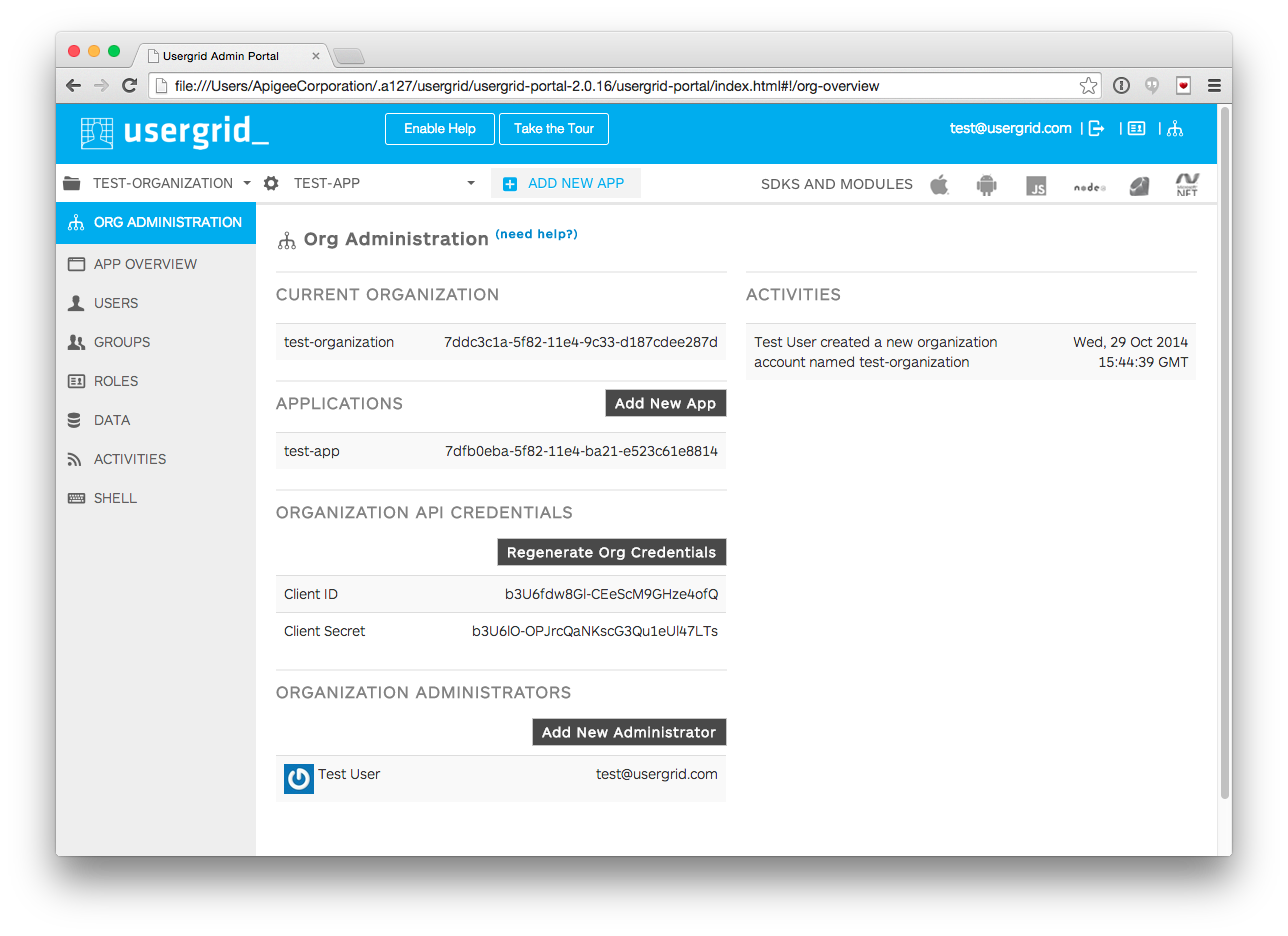Image resolution: width=1288 pixels, height=936 pixels.
Task: Click the test-app application name
Action: coord(312,451)
